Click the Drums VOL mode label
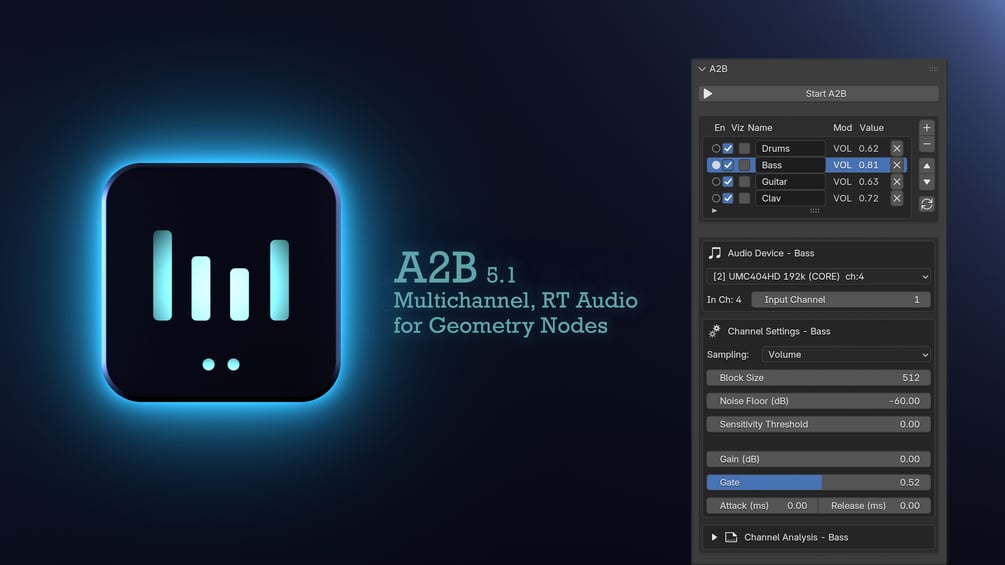Viewport: 1005px width, 565px height. (x=842, y=148)
